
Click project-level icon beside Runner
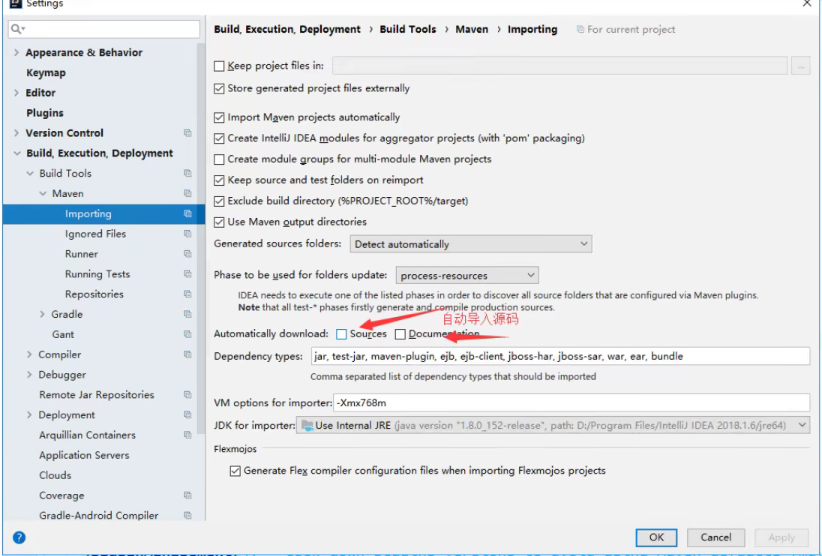tap(188, 254)
